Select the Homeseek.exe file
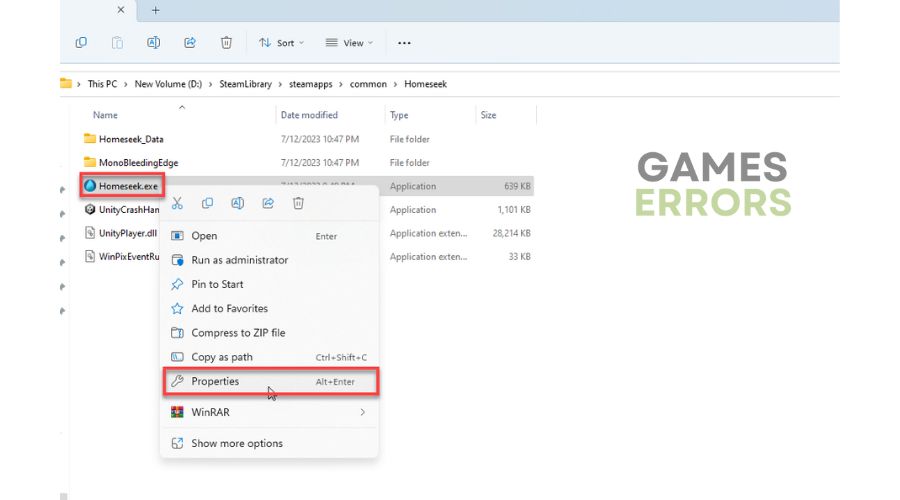 [128, 186]
